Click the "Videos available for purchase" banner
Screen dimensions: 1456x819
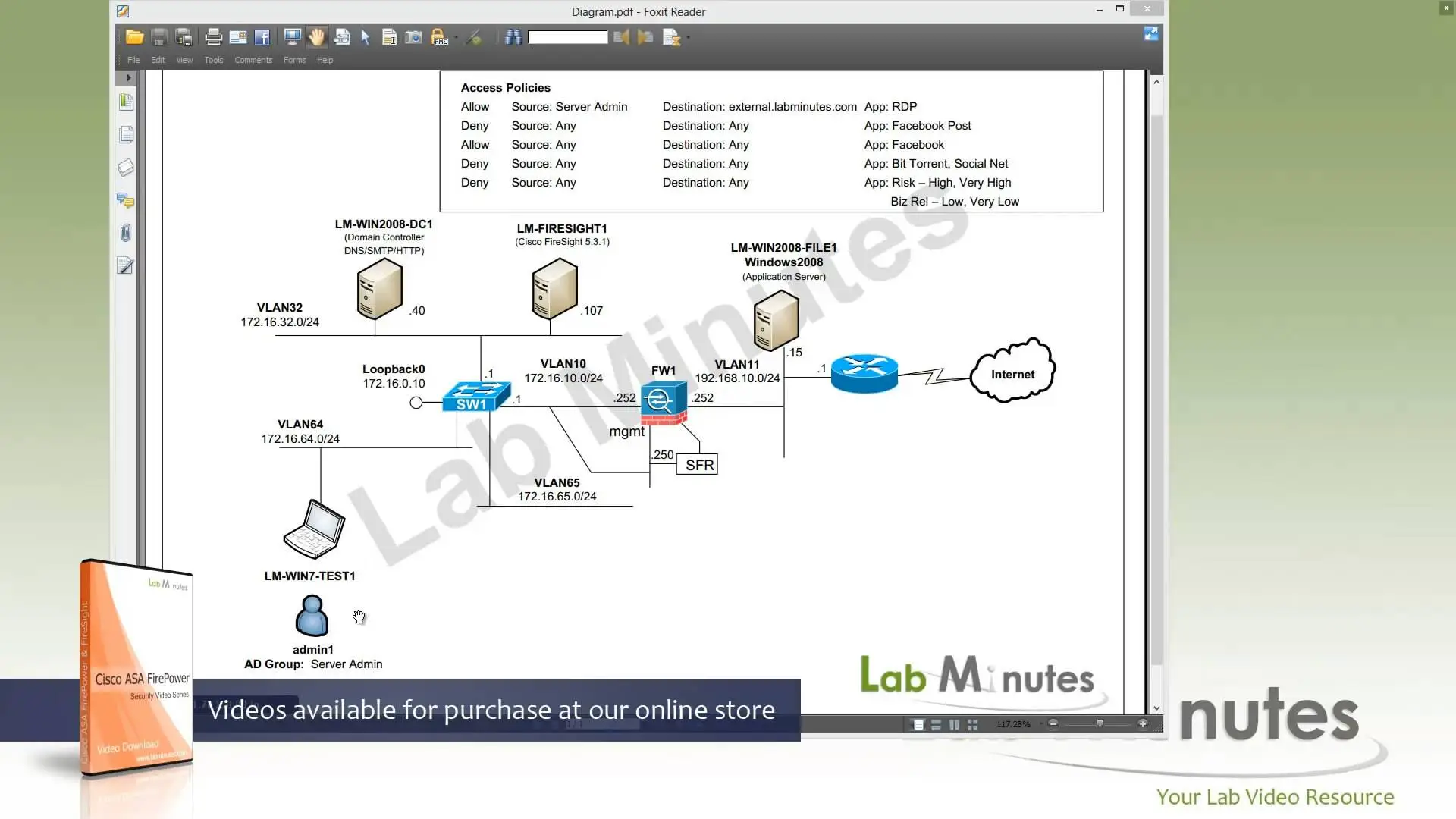click(x=491, y=710)
